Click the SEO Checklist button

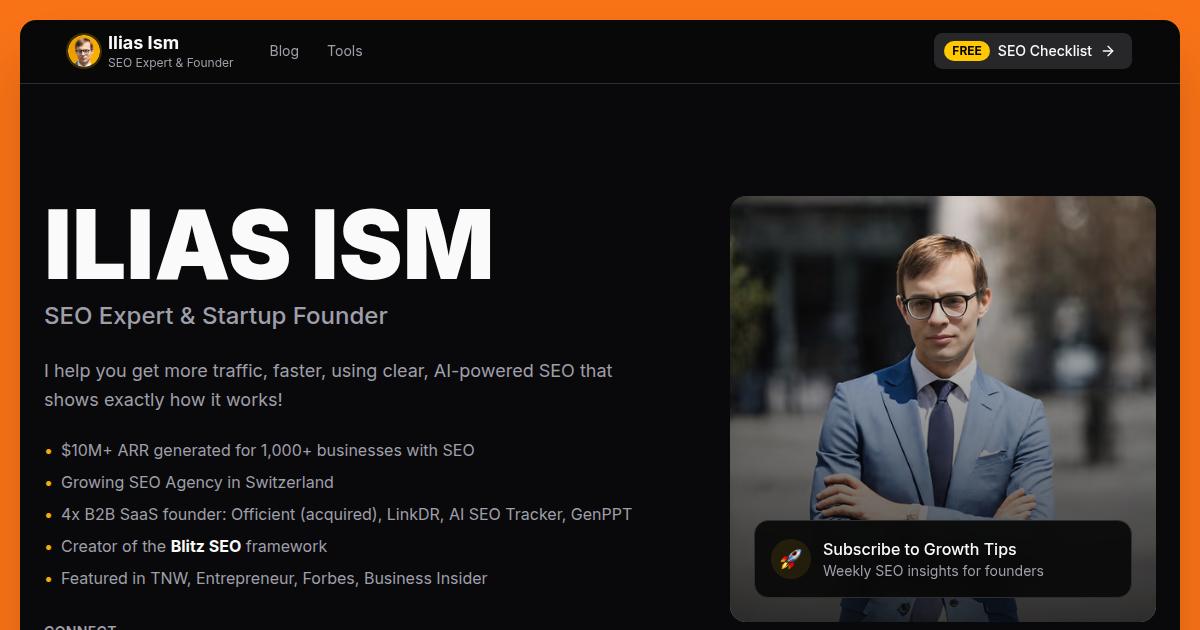coord(1032,50)
